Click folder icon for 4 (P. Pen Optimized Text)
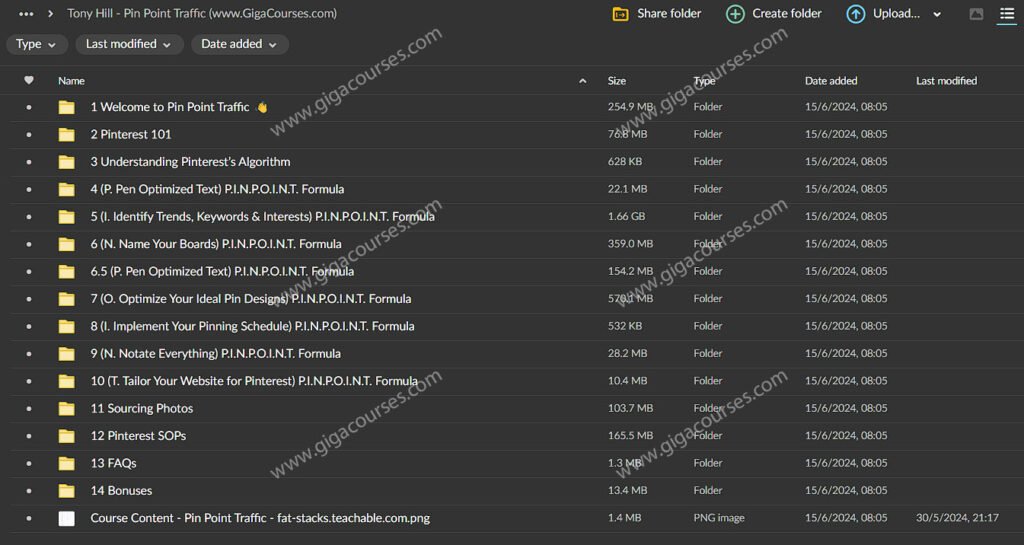Screen dimensions: 1024x545 click(67, 189)
